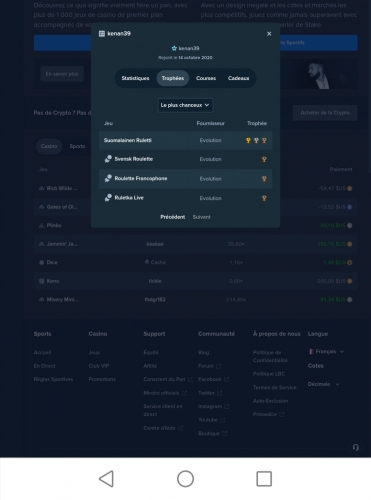
Task: Open the Équité support link
Action: (151, 353)
